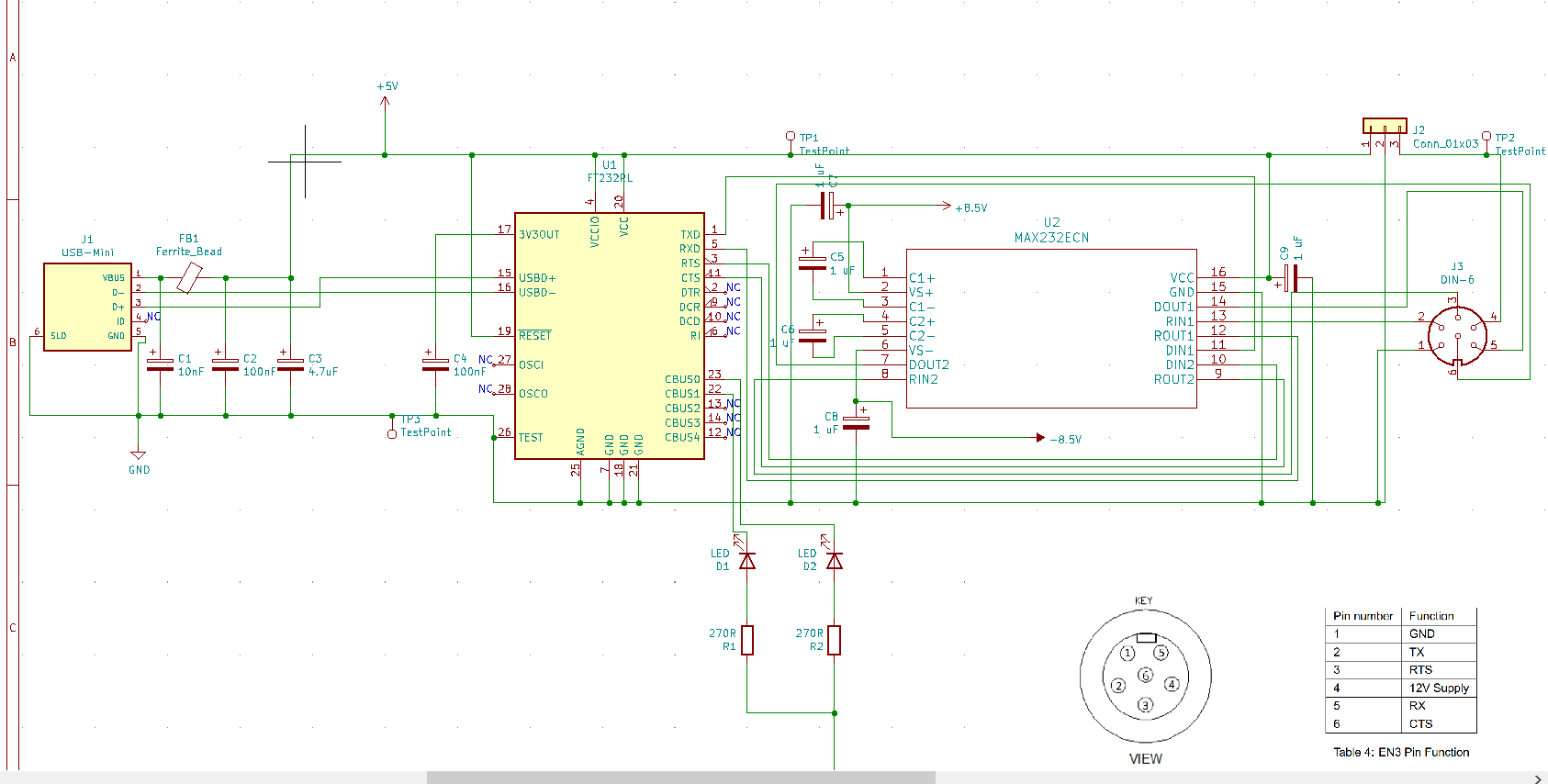The height and width of the screenshot is (784, 1548).
Task: Select the J3 DIN-6 connector symbol
Action: [1457, 336]
